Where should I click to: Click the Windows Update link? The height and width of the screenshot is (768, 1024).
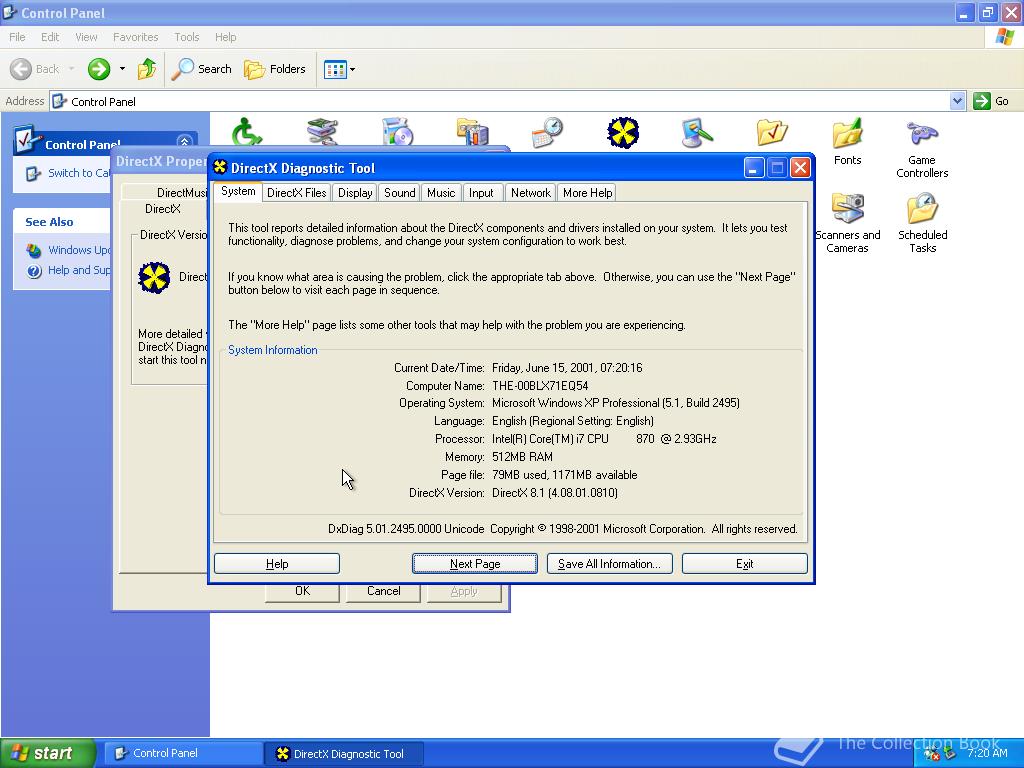[79, 250]
